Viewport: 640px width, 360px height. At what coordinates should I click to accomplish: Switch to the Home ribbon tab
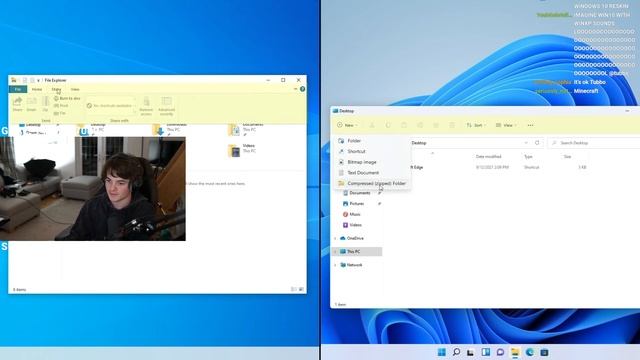pyautogui.click(x=37, y=89)
